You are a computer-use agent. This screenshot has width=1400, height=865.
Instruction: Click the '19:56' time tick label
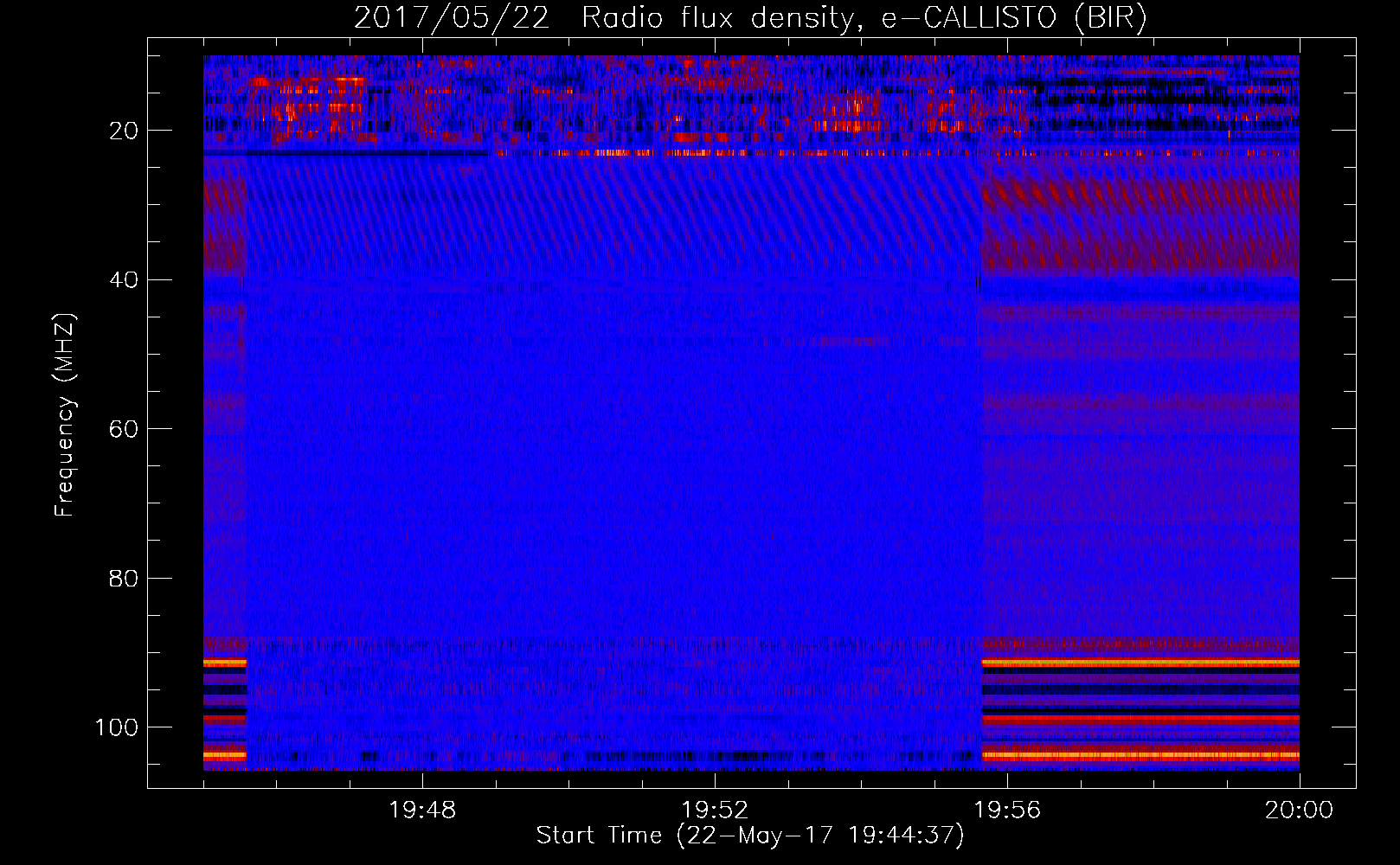[x=1007, y=811]
